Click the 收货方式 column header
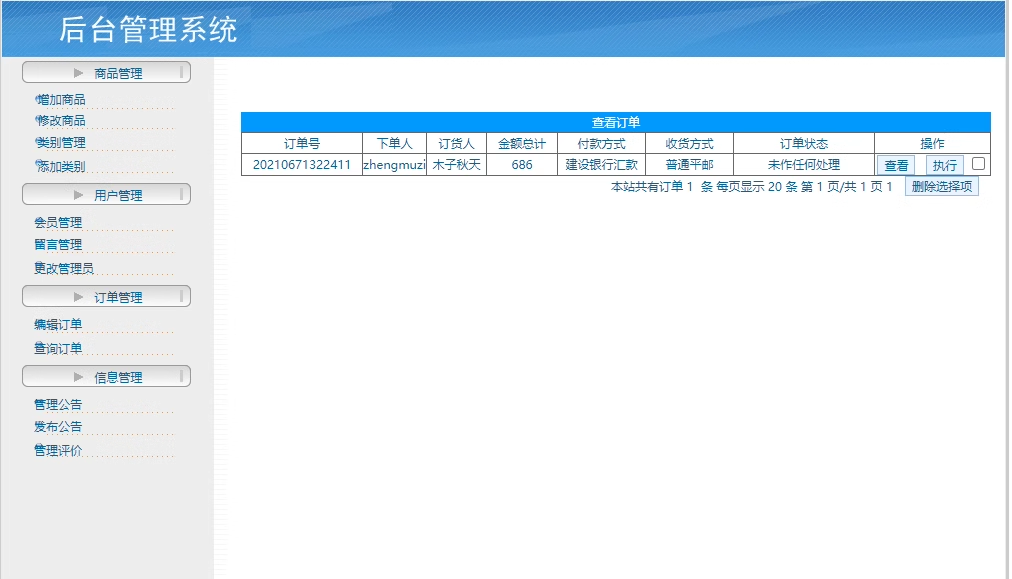 click(689, 143)
